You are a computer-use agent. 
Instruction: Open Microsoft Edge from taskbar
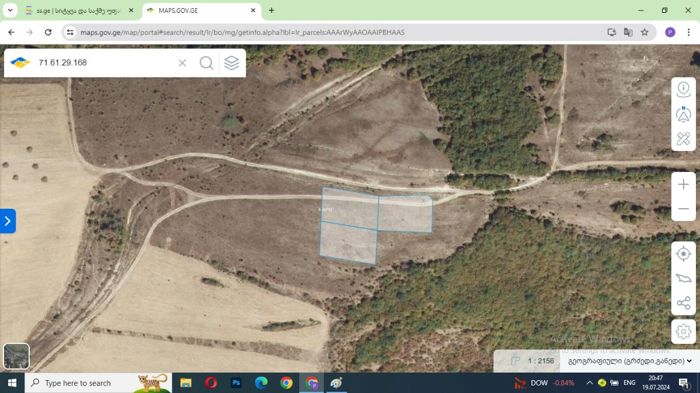click(x=261, y=383)
